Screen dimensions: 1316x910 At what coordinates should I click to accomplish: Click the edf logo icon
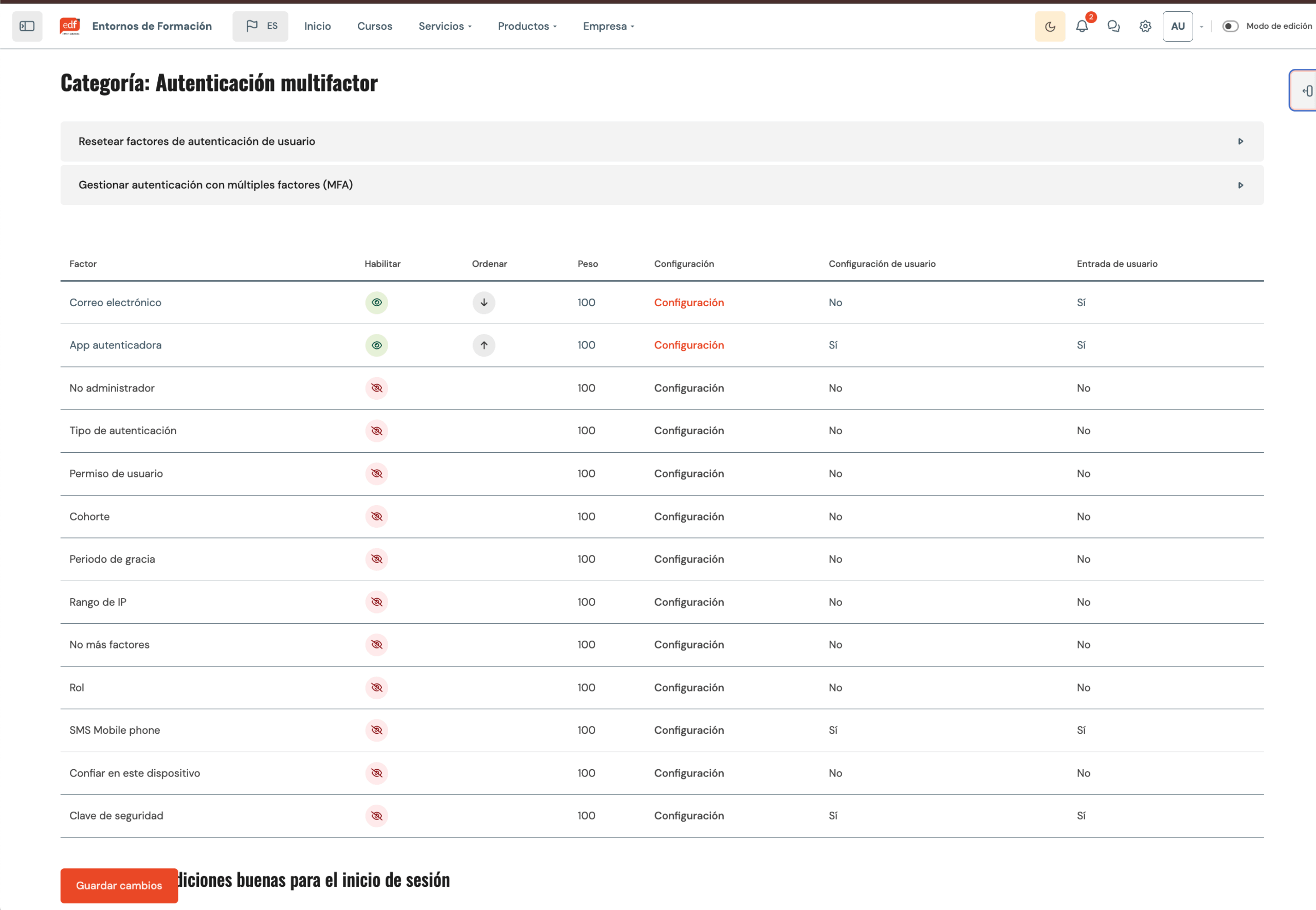coord(69,26)
